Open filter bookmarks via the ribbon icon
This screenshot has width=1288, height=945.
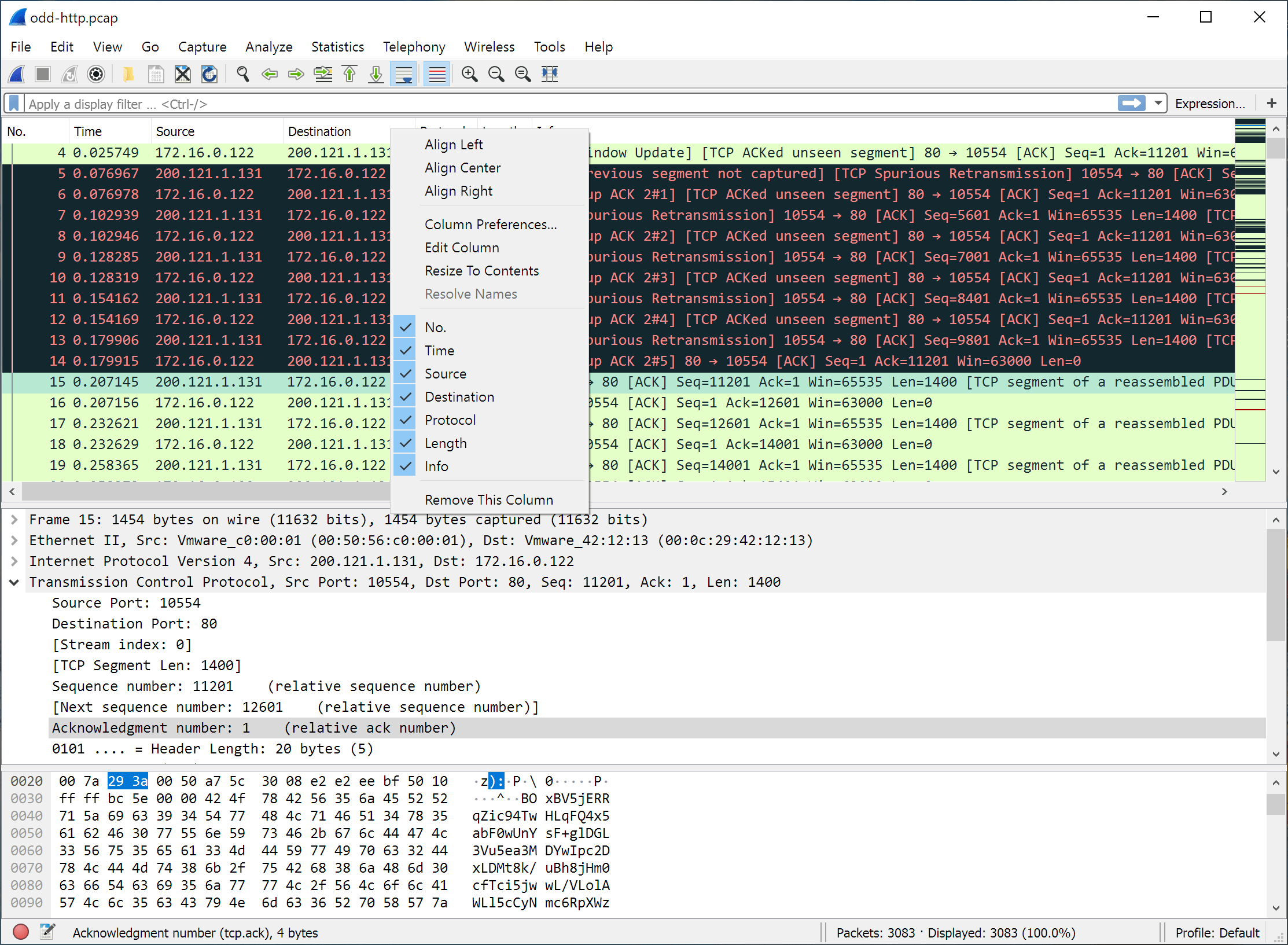pyautogui.click(x=13, y=103)
